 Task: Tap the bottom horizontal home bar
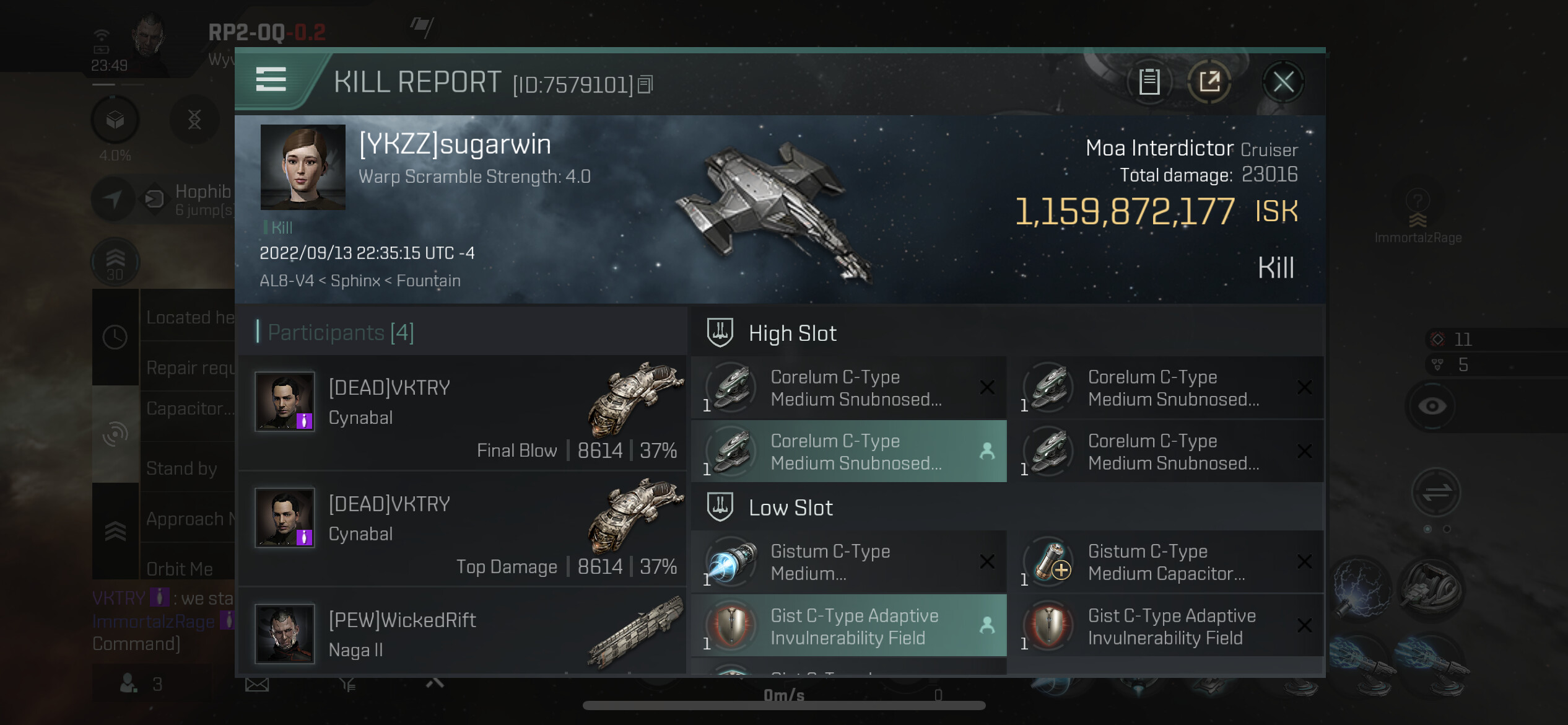coord(784,706)
